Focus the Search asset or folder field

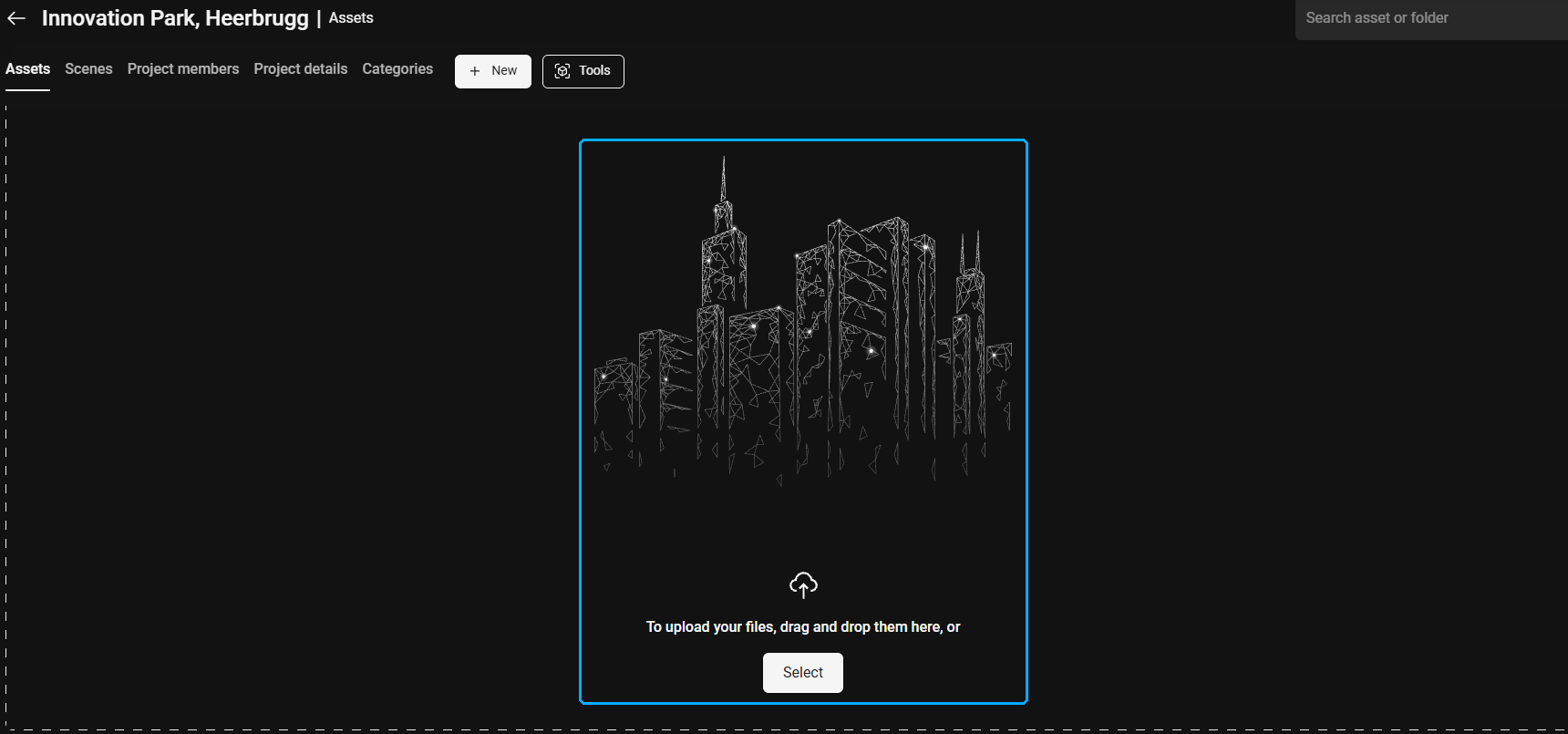coord(1431,19)
